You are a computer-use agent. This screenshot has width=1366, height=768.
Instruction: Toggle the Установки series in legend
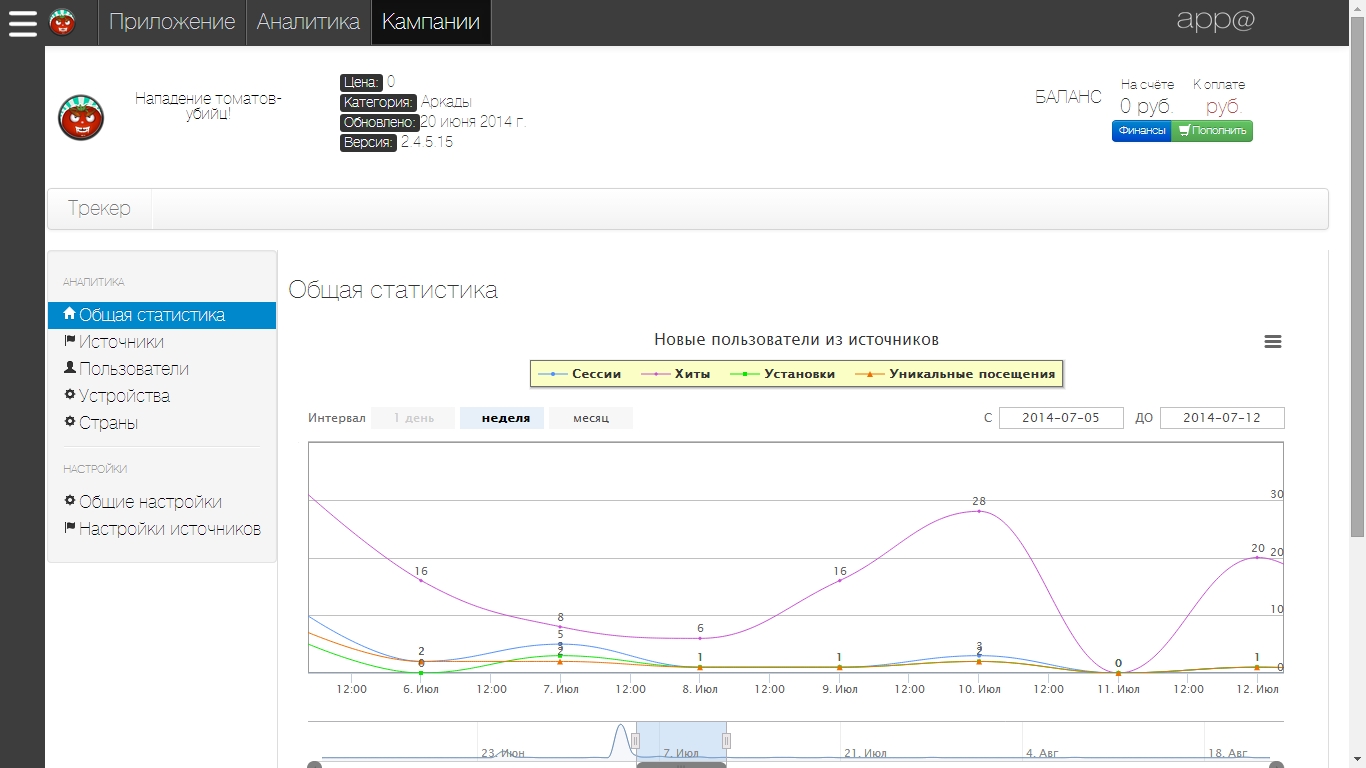798,374
